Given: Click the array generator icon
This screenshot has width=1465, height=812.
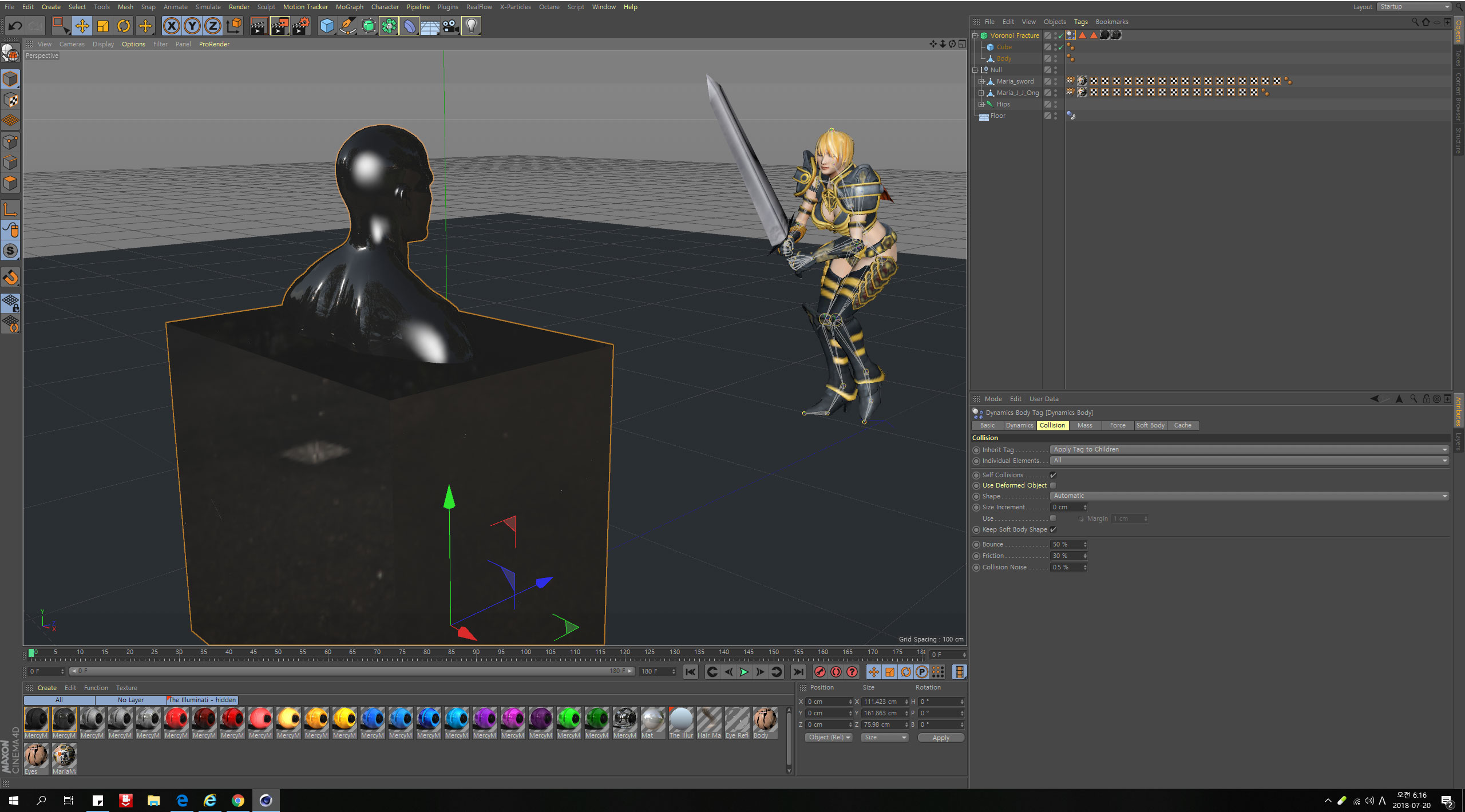Looking at the screenshot, I should point(389,26).
